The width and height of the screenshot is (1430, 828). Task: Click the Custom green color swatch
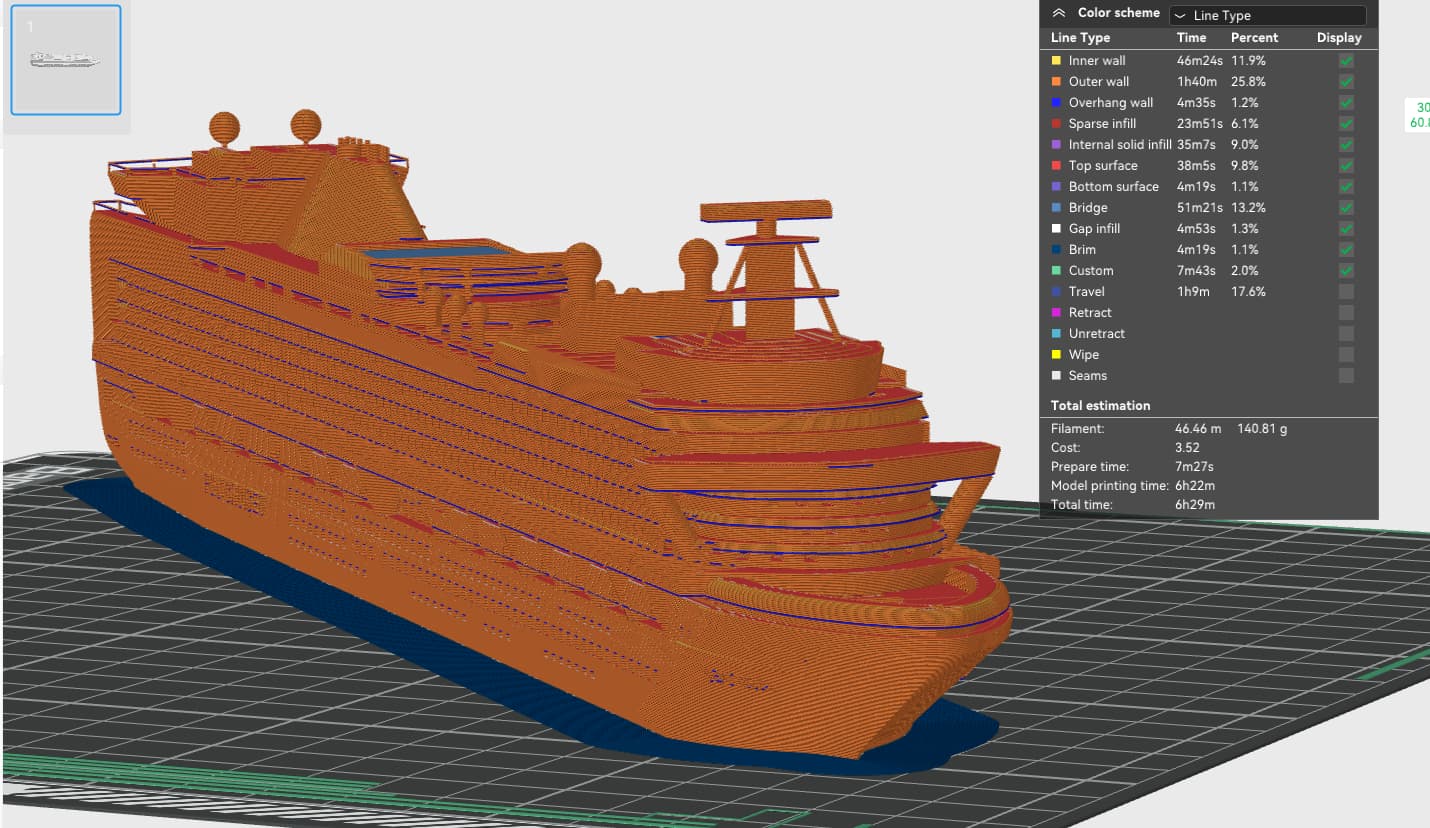coord(1056,270)
